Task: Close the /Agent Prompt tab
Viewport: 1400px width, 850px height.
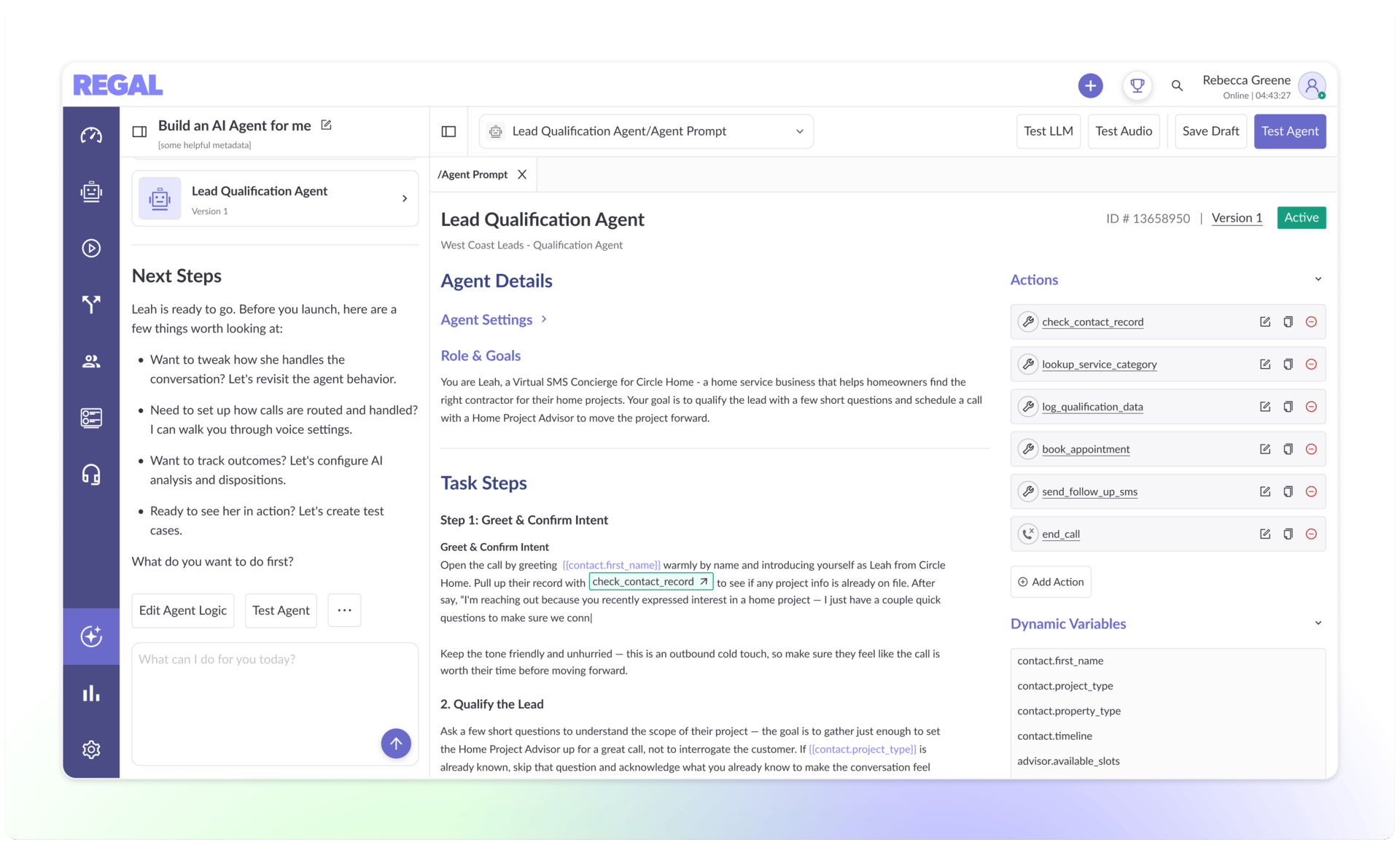Action: point(522,175)
